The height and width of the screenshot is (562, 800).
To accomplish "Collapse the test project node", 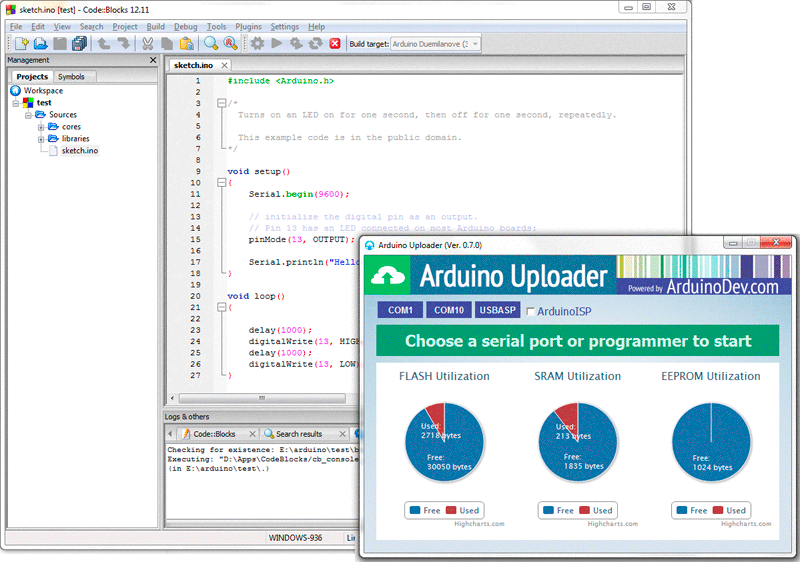I will coord(16,103).
